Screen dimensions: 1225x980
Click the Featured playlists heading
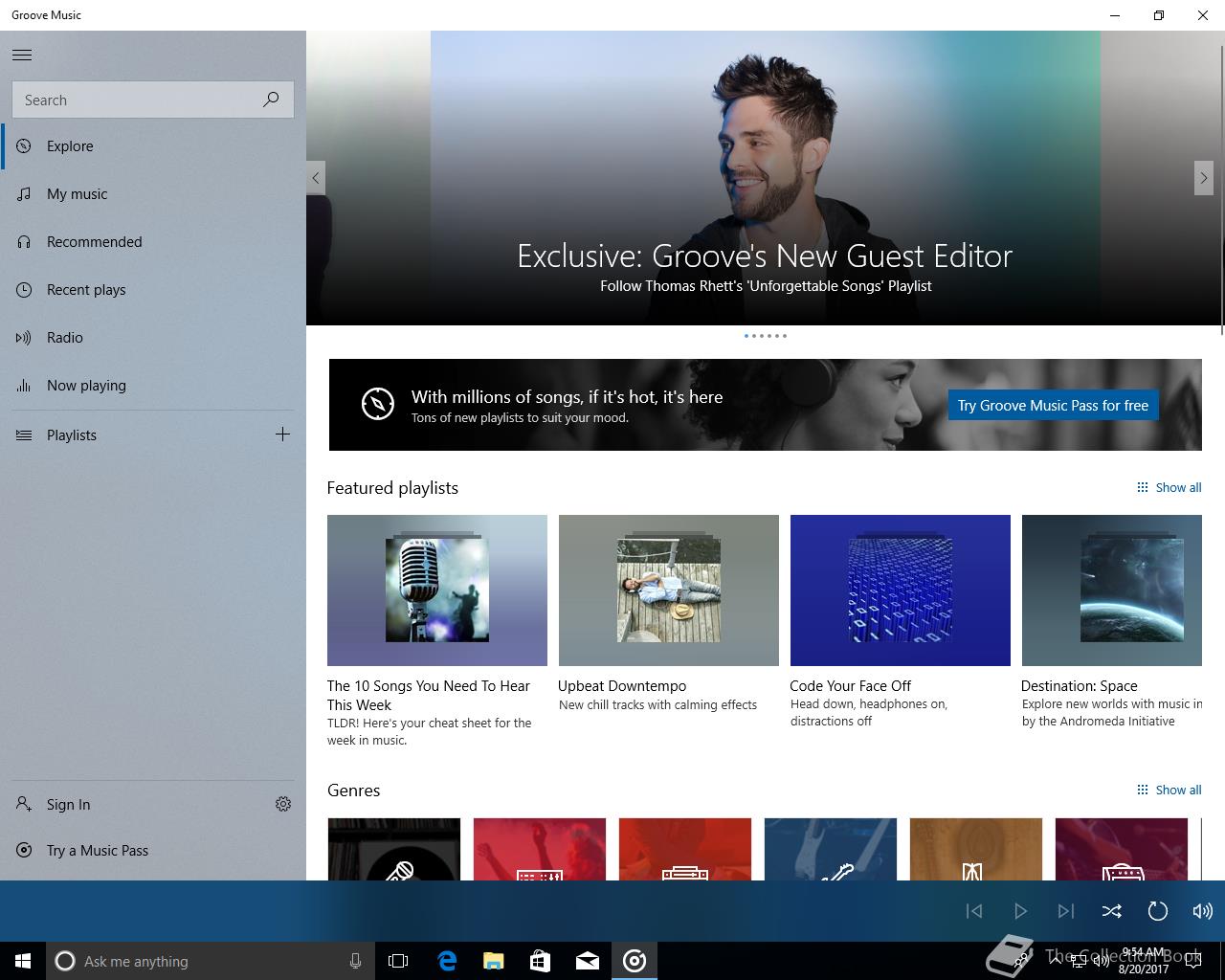point(392,488)
